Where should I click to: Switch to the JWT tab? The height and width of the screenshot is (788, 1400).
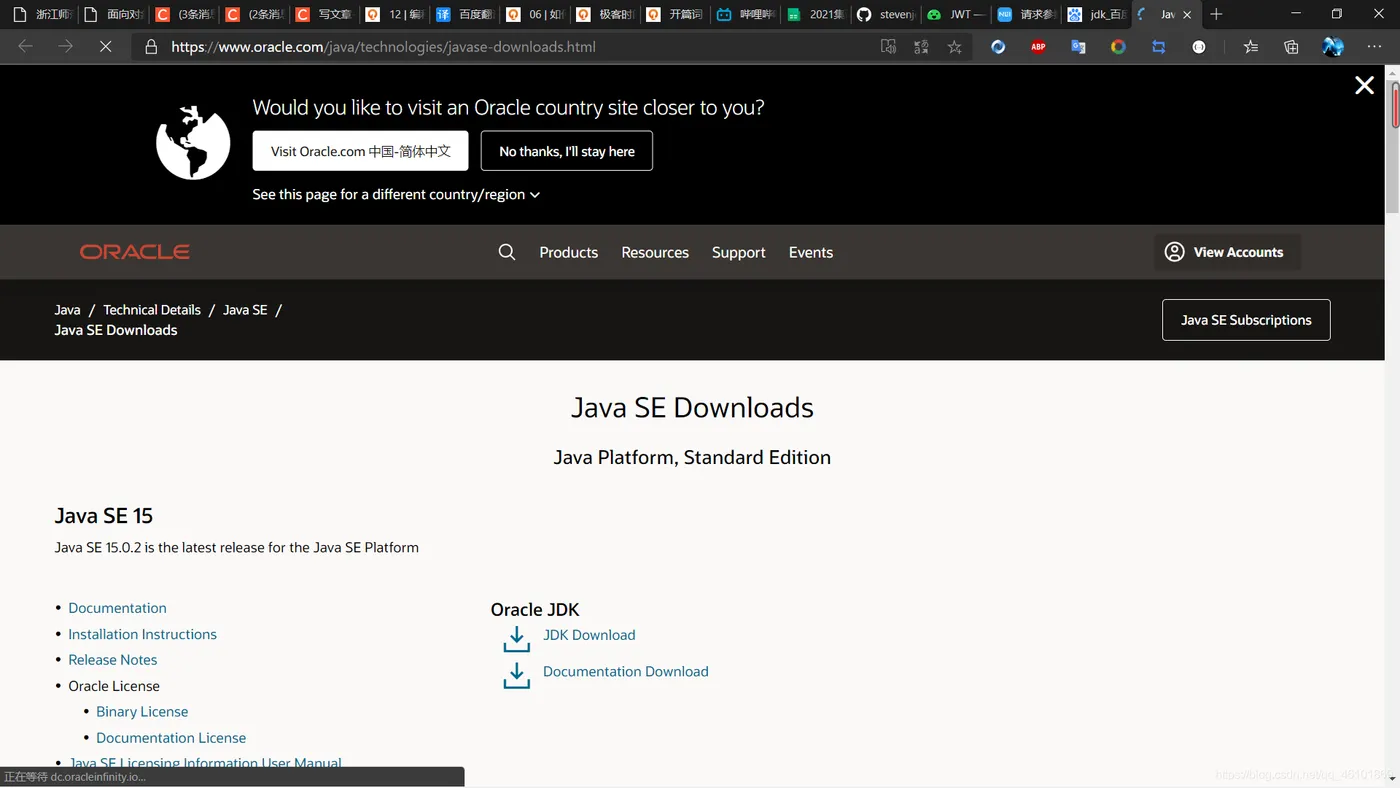tap(955, 14)
